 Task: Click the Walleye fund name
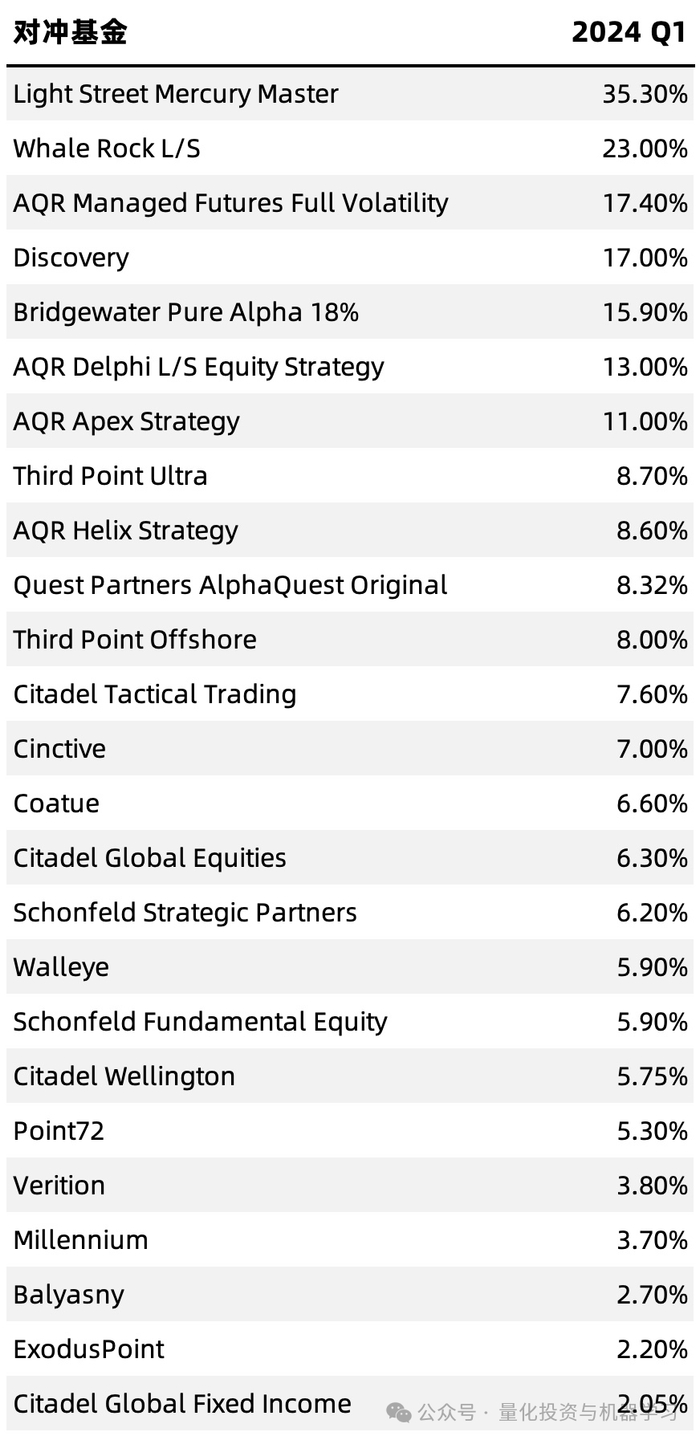point(61,967)
